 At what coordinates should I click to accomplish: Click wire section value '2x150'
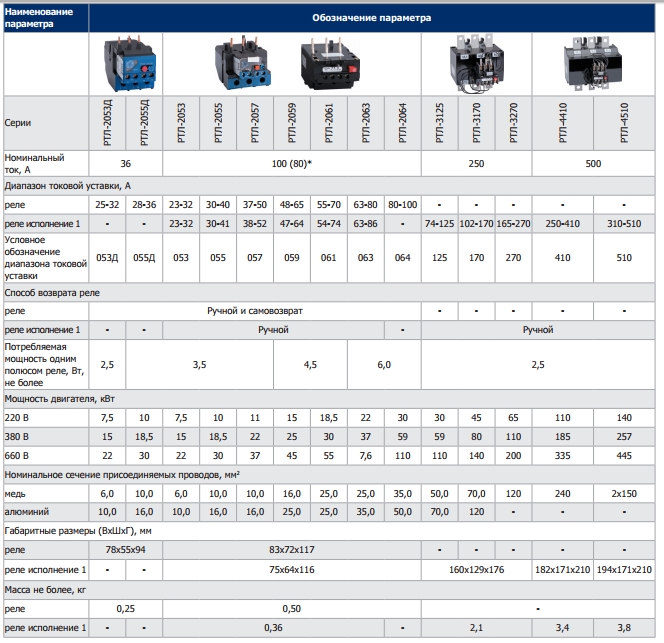624,494
